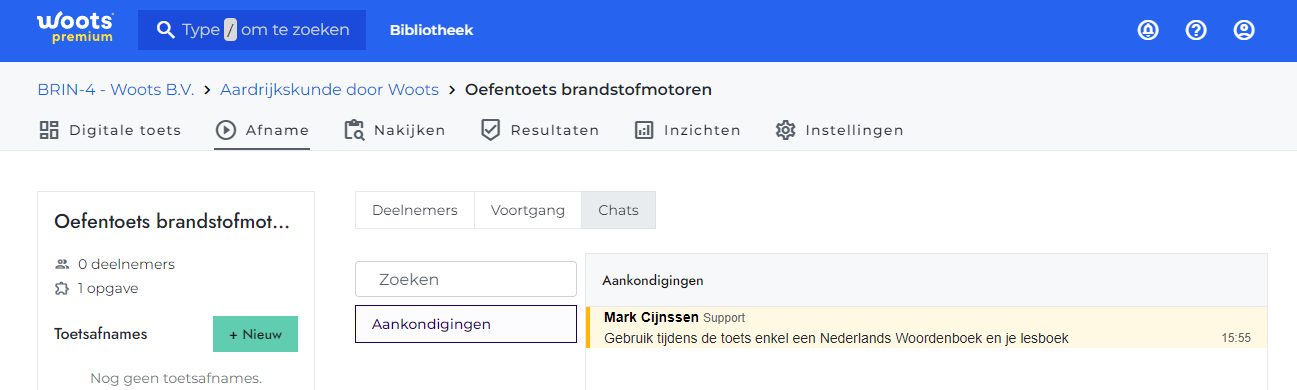Select the Aankondigingen chat channel
The image size is (1297, 390).
(x=466, y=324)
